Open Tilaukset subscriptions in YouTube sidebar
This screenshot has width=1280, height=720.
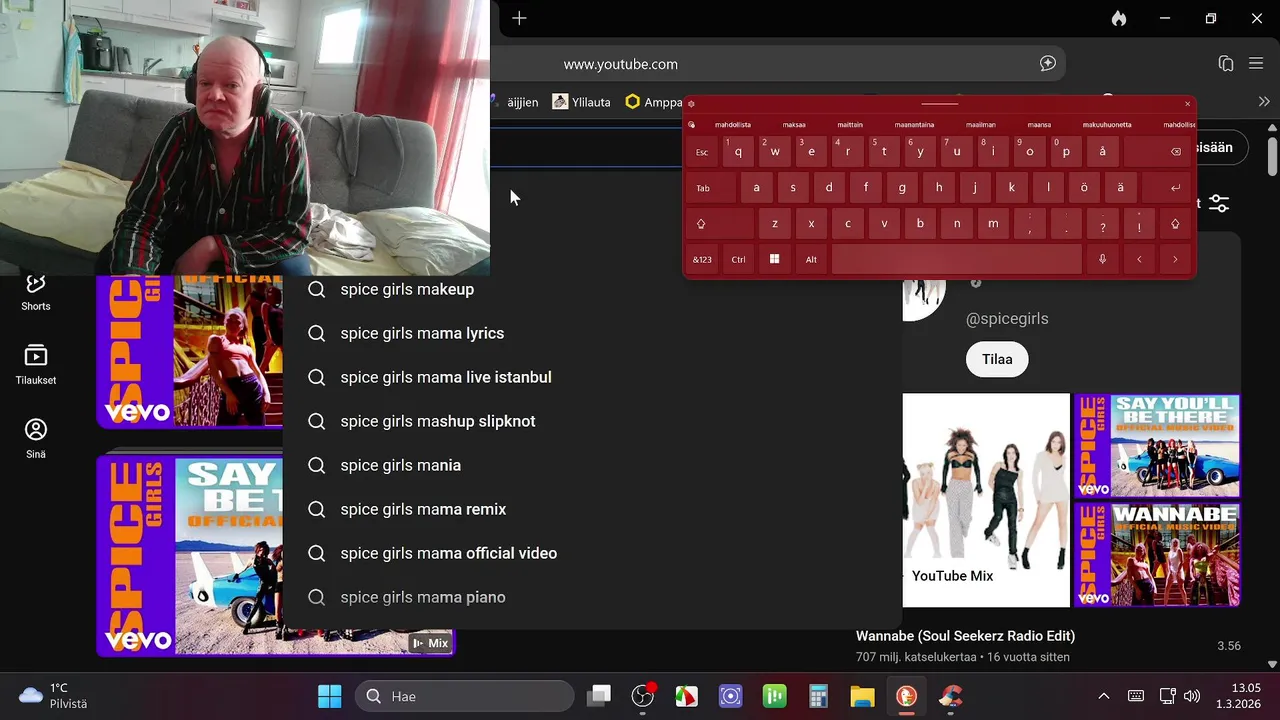pos(36,365)
